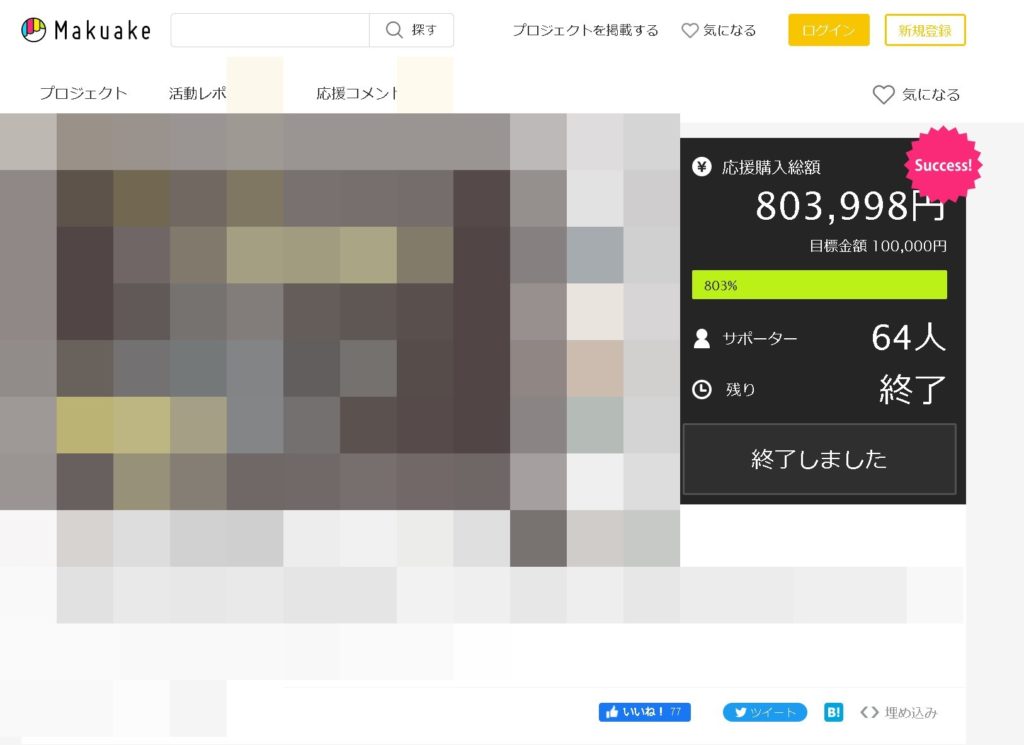Click the Makuake logo
This screenshot has width=1024, height=745.
[86, 30]
